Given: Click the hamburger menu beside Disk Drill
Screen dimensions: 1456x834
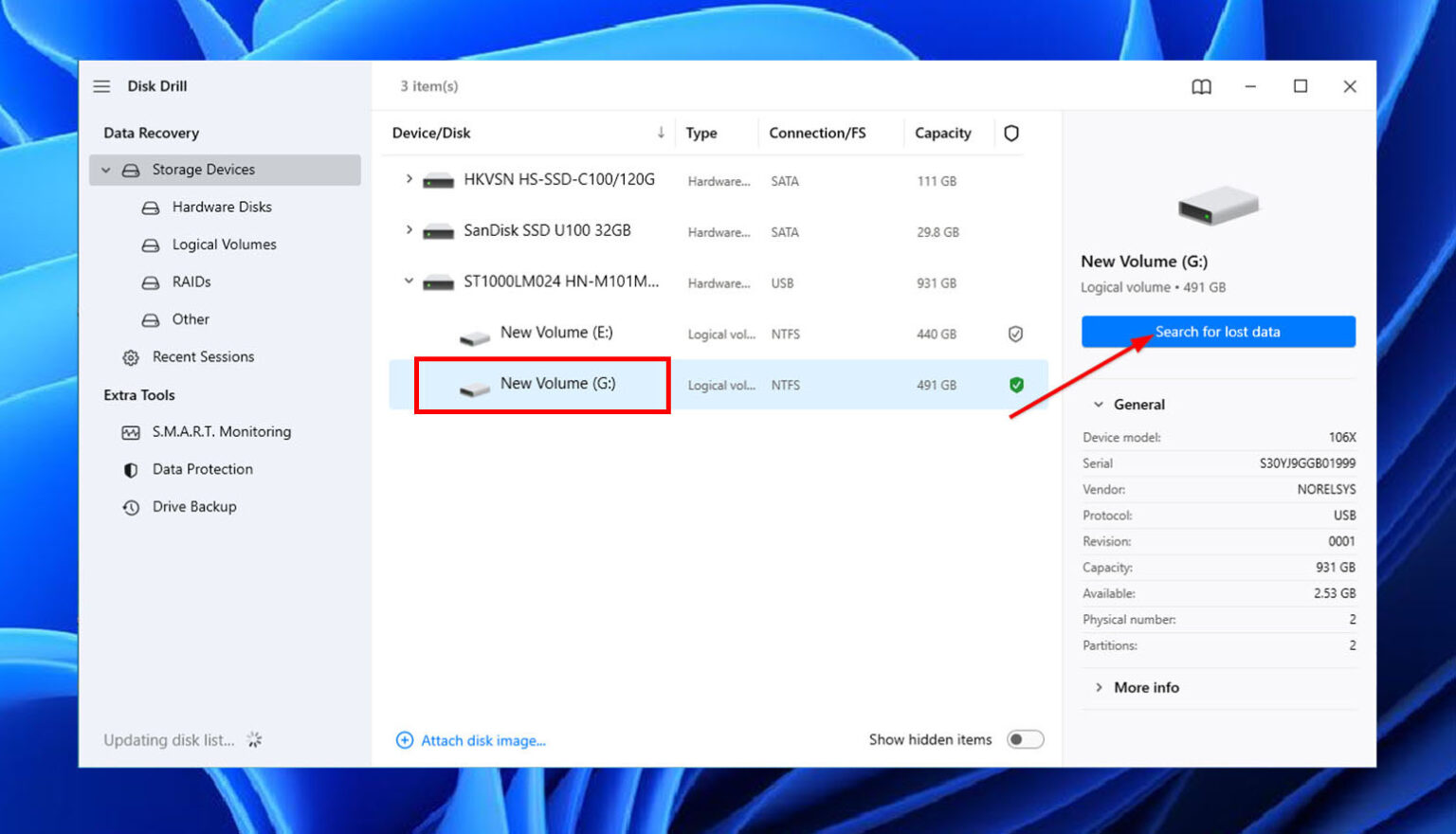Looking at the screenshot, I should tap(101, 85).
